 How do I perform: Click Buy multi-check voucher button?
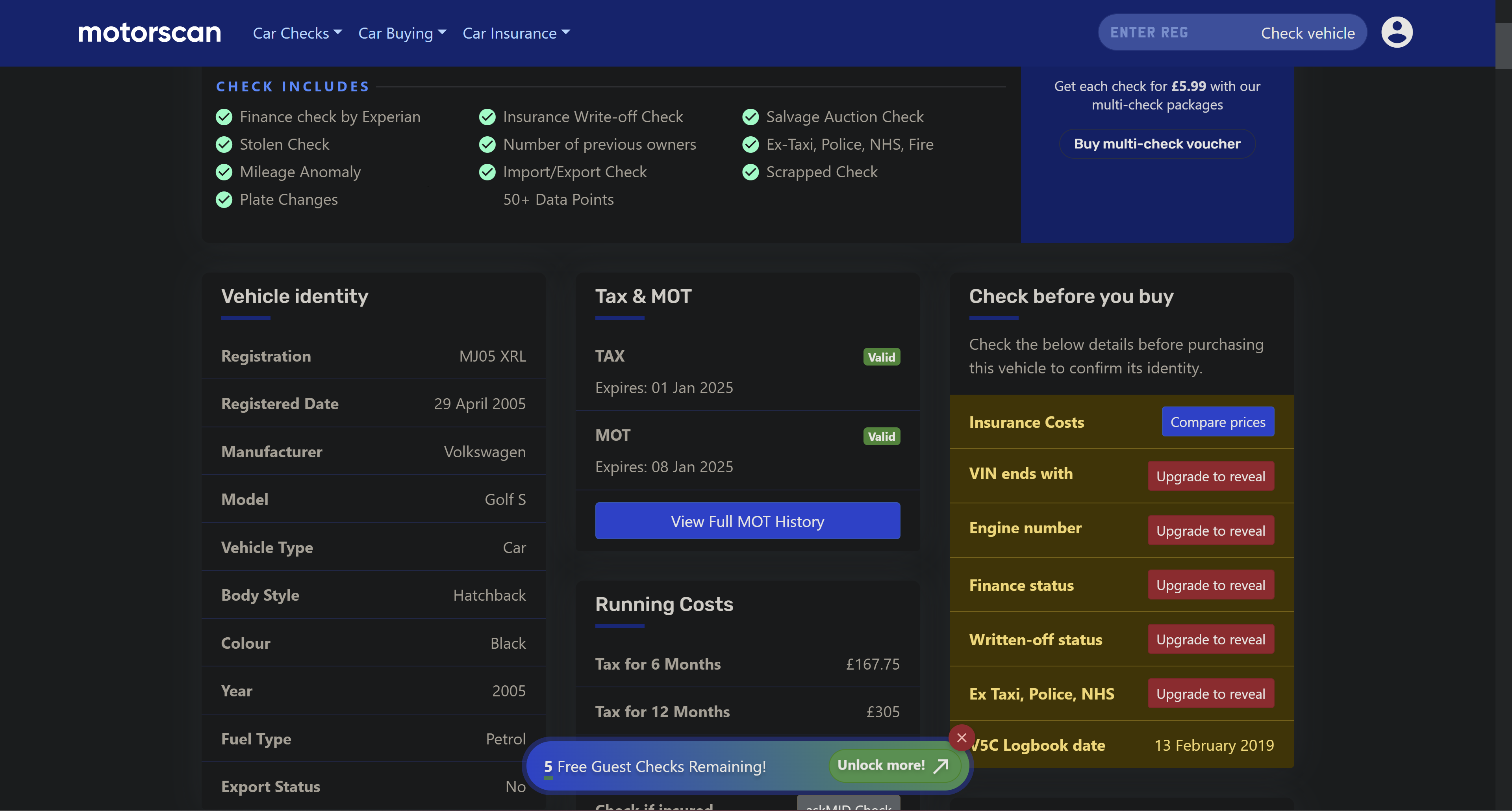click(1157, 144)
